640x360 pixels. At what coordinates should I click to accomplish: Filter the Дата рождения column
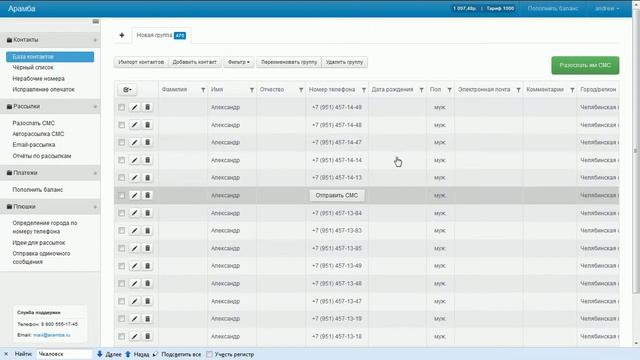click(x=421, y=90)
